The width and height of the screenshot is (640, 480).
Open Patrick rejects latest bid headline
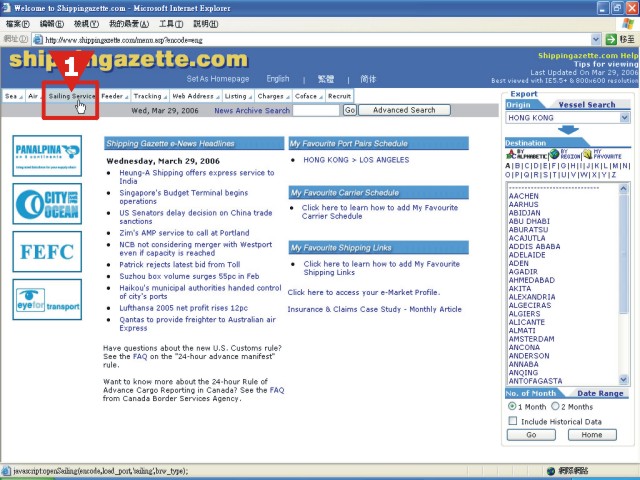click(x=180, y=264)
